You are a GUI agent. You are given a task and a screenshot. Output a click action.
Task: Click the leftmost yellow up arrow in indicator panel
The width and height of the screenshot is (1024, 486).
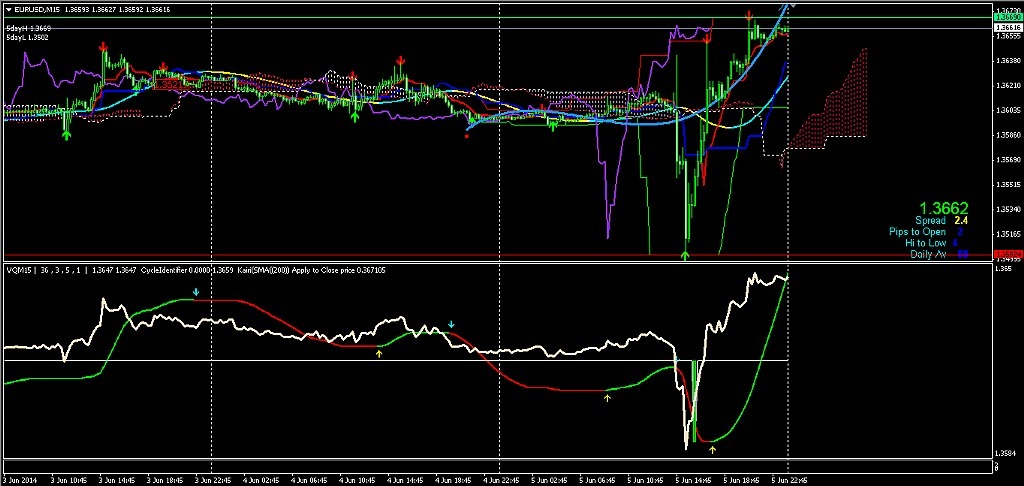click(x=378, y=352)
